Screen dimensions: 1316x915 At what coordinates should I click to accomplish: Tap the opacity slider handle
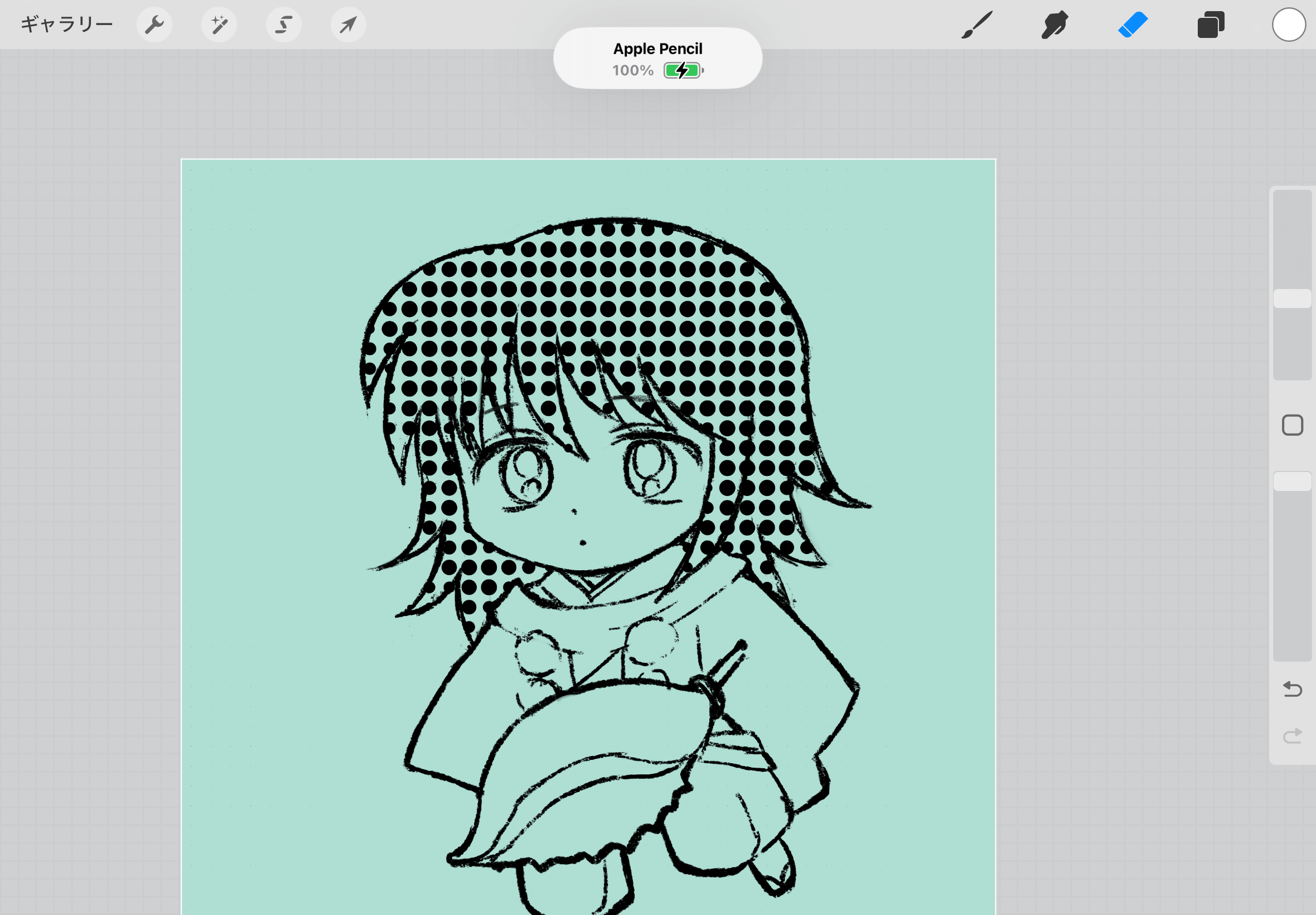(1292, 481)
